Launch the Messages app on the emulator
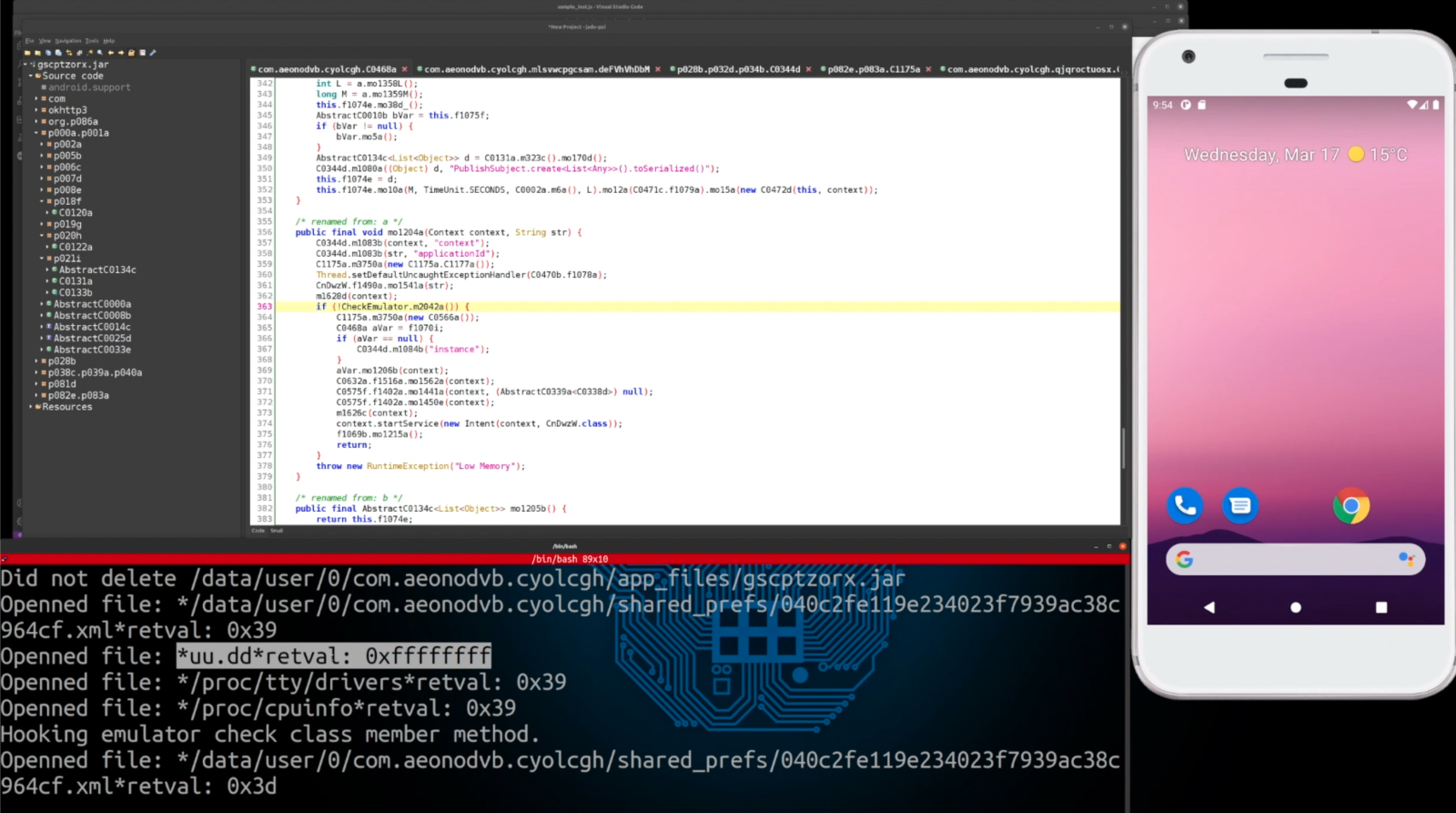1456x813 pixels. (x=1239, y=505)
